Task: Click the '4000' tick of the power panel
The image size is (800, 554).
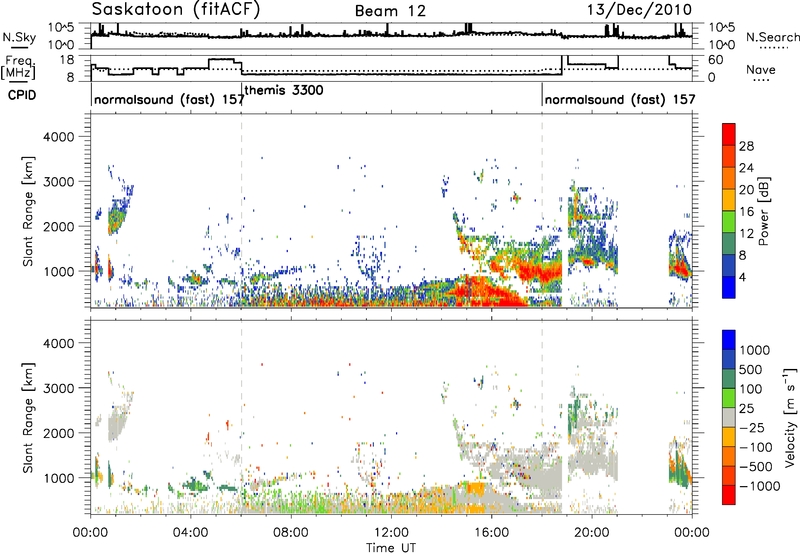Action: click(58, 137)
